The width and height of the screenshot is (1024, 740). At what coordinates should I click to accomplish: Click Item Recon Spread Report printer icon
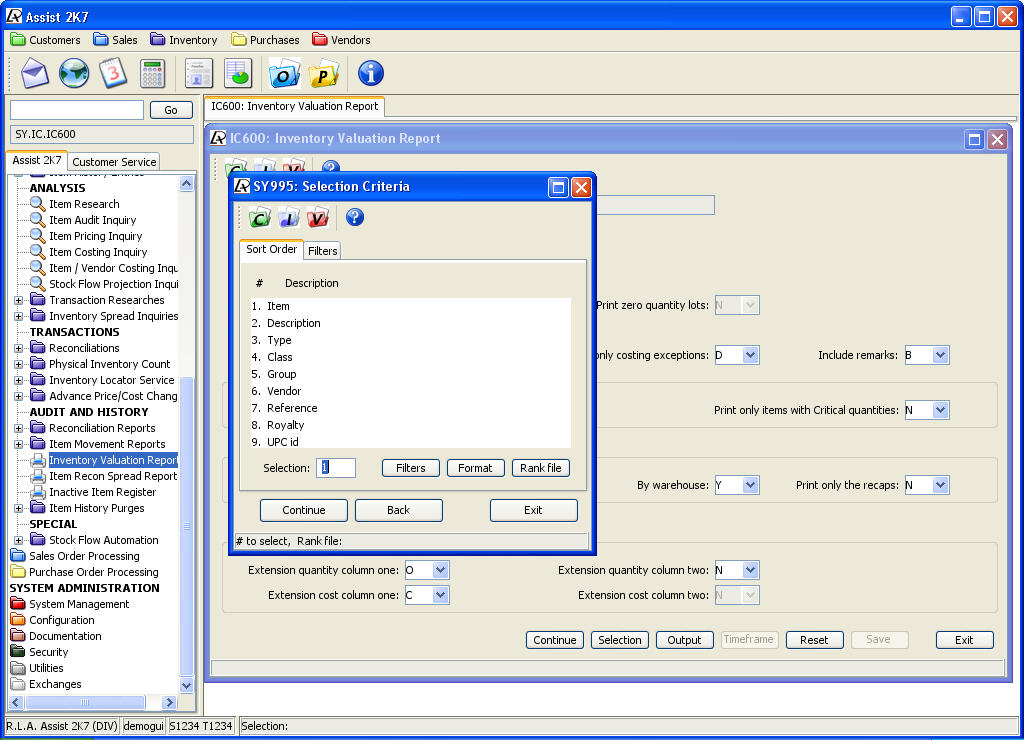(38, 476)
